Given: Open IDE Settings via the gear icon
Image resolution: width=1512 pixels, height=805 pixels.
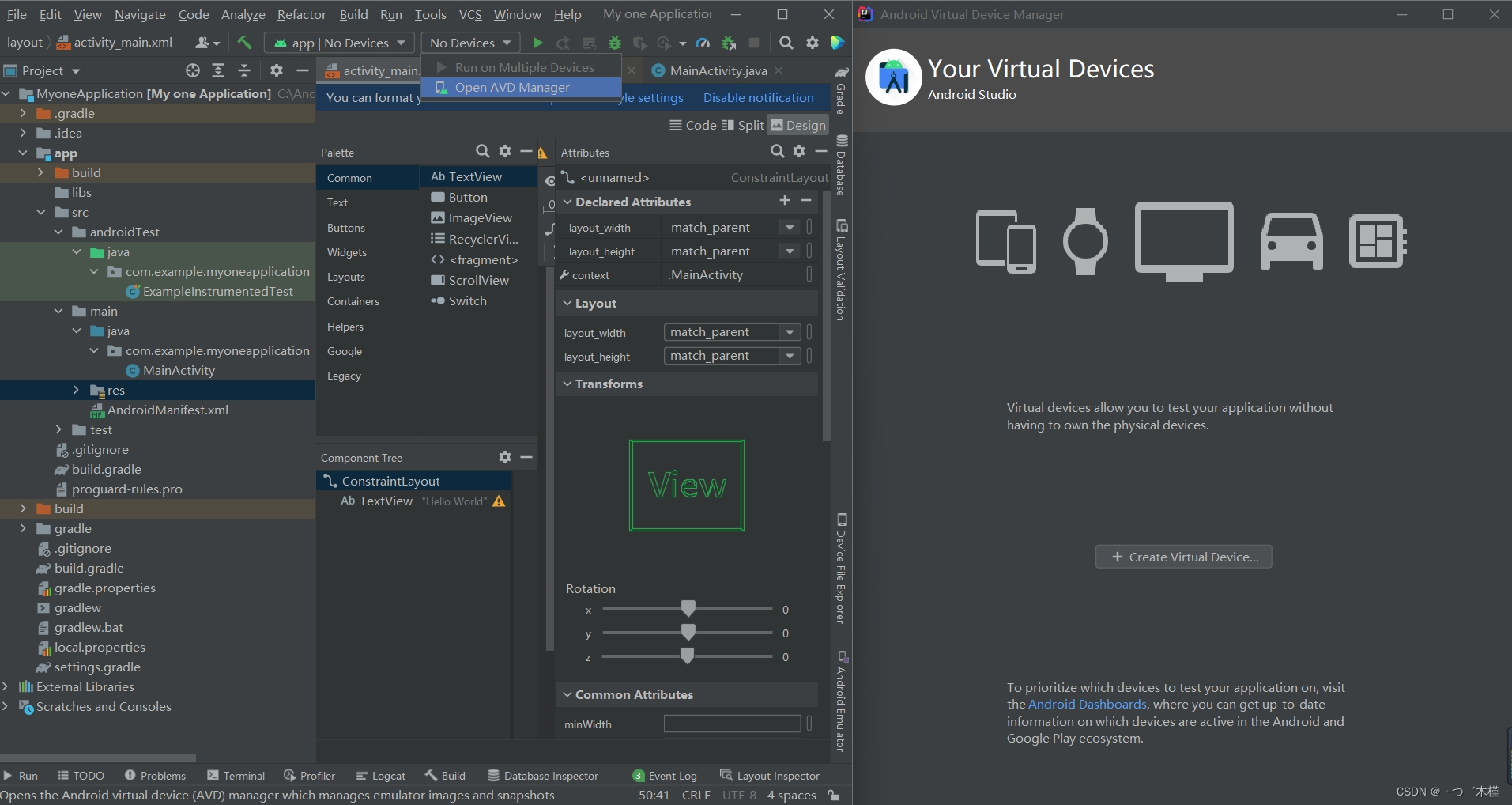Looking at the screenshot, I should (x=813, y=43).
